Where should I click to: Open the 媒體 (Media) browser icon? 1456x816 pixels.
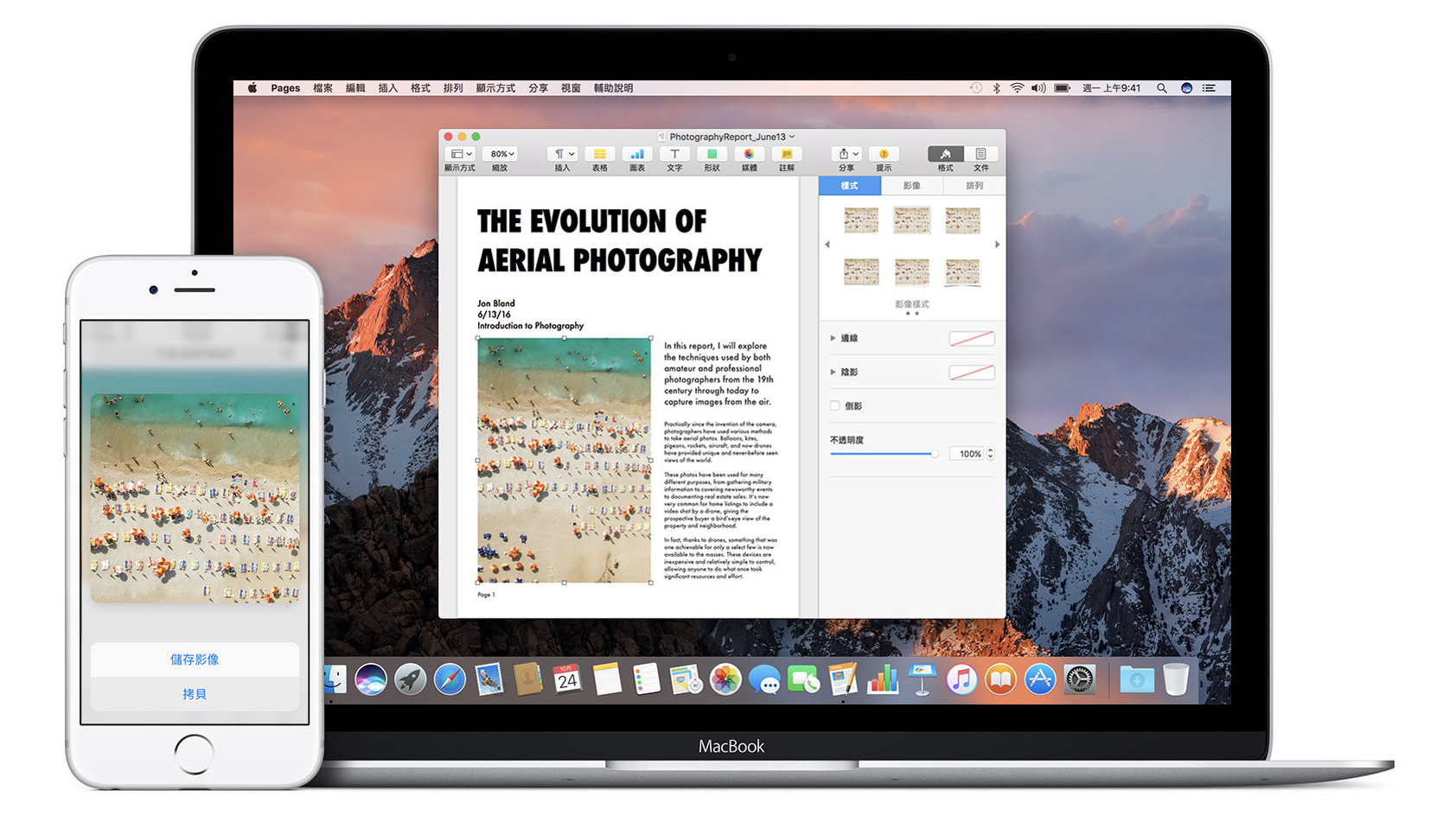(749, 155)
